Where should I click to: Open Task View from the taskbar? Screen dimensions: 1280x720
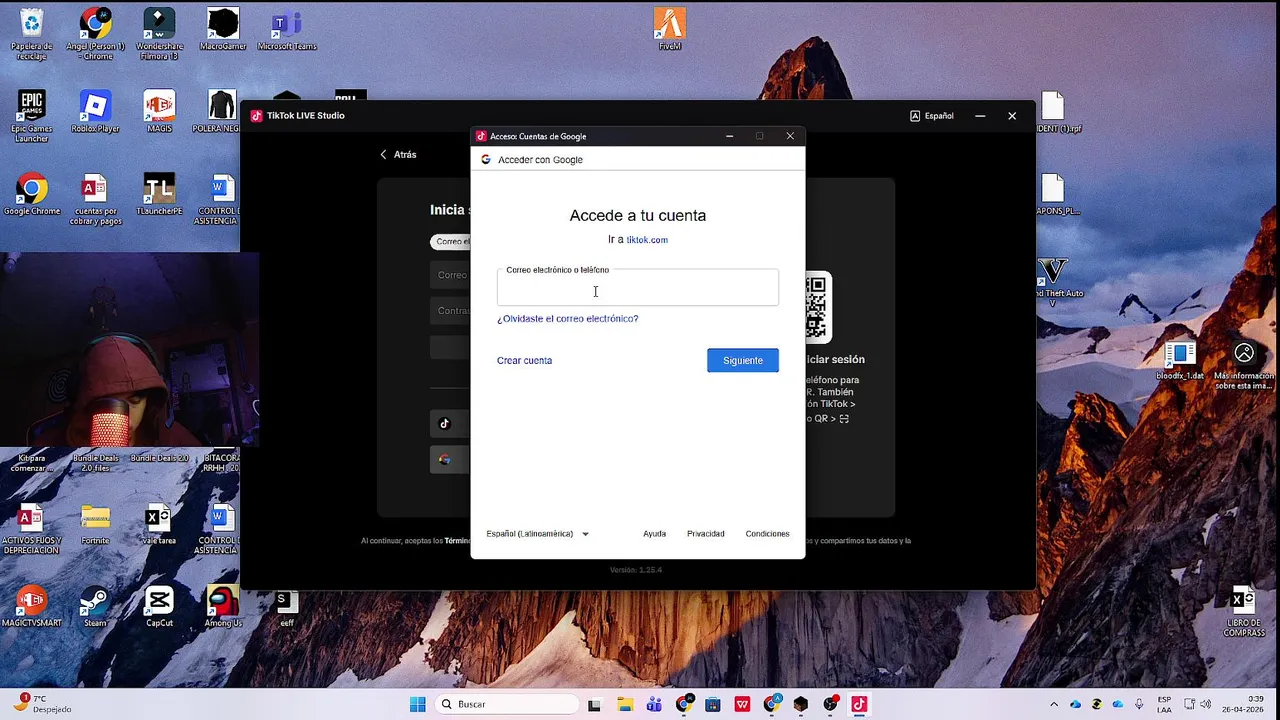(x=594, y=704)
